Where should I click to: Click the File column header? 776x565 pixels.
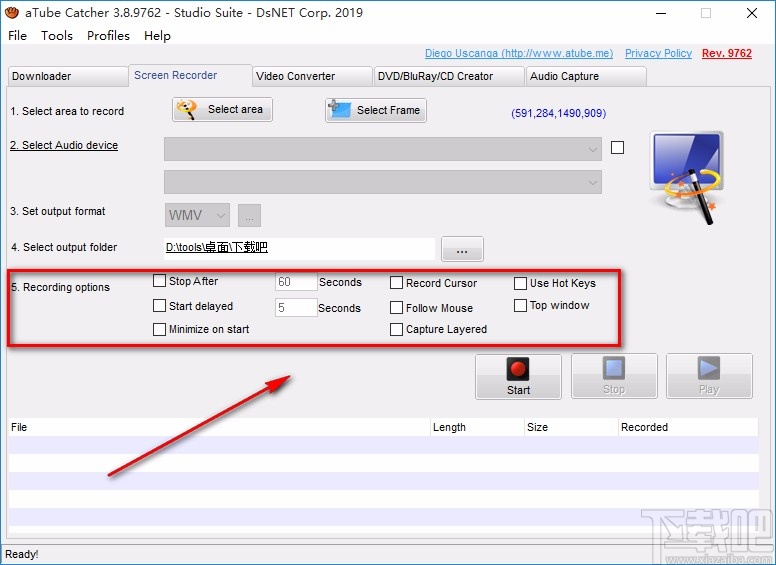219,427
